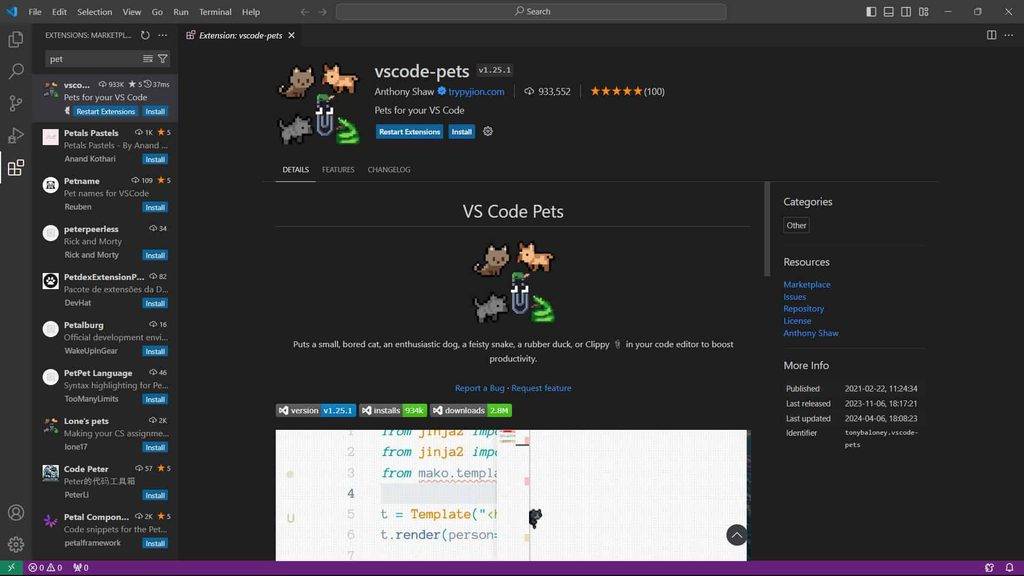This screenshot has width=1024, height=576.
Task: Open the Search view in activity bar
Action: (x=16, y=71)
